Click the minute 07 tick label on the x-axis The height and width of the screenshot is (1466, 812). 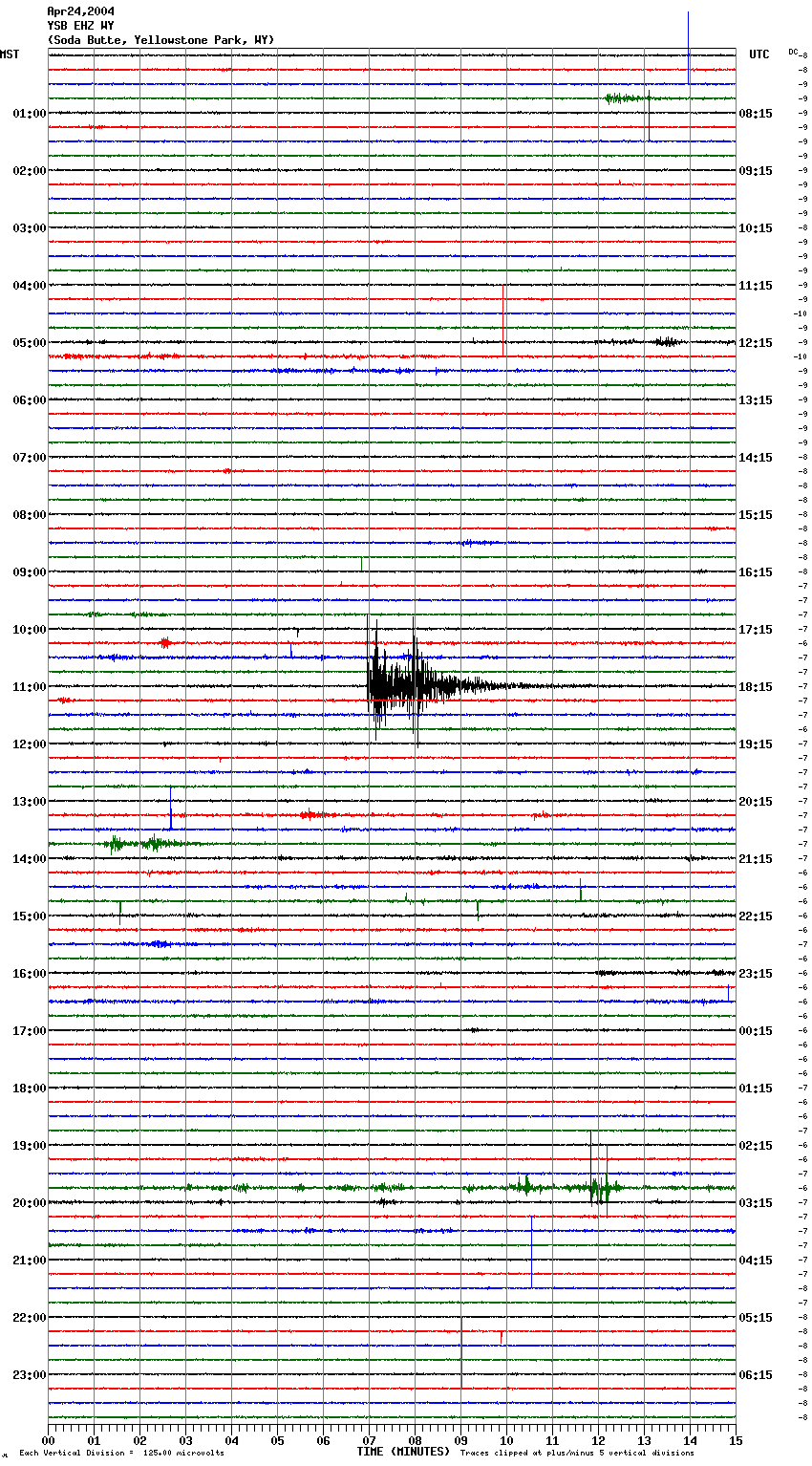(x=369, y=1440)
